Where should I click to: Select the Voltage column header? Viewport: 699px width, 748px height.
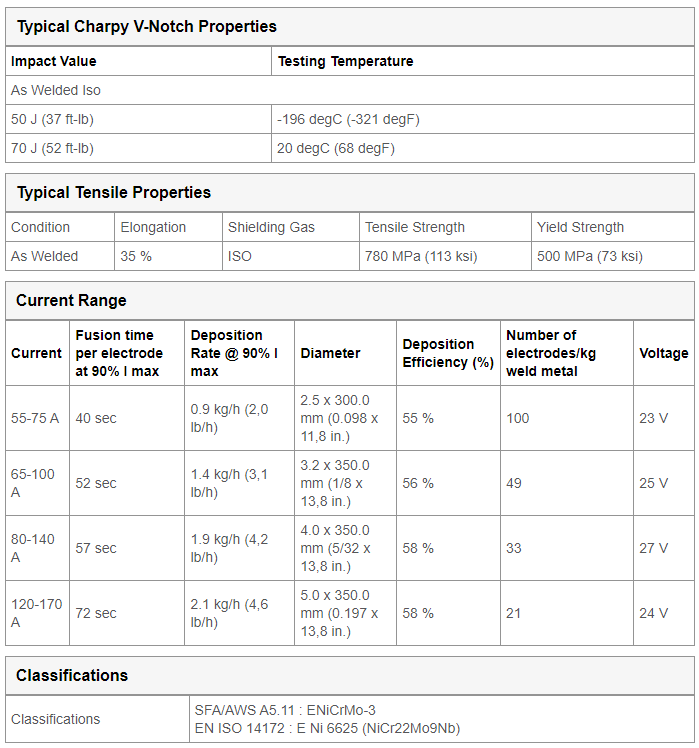(x=664, y=353)
